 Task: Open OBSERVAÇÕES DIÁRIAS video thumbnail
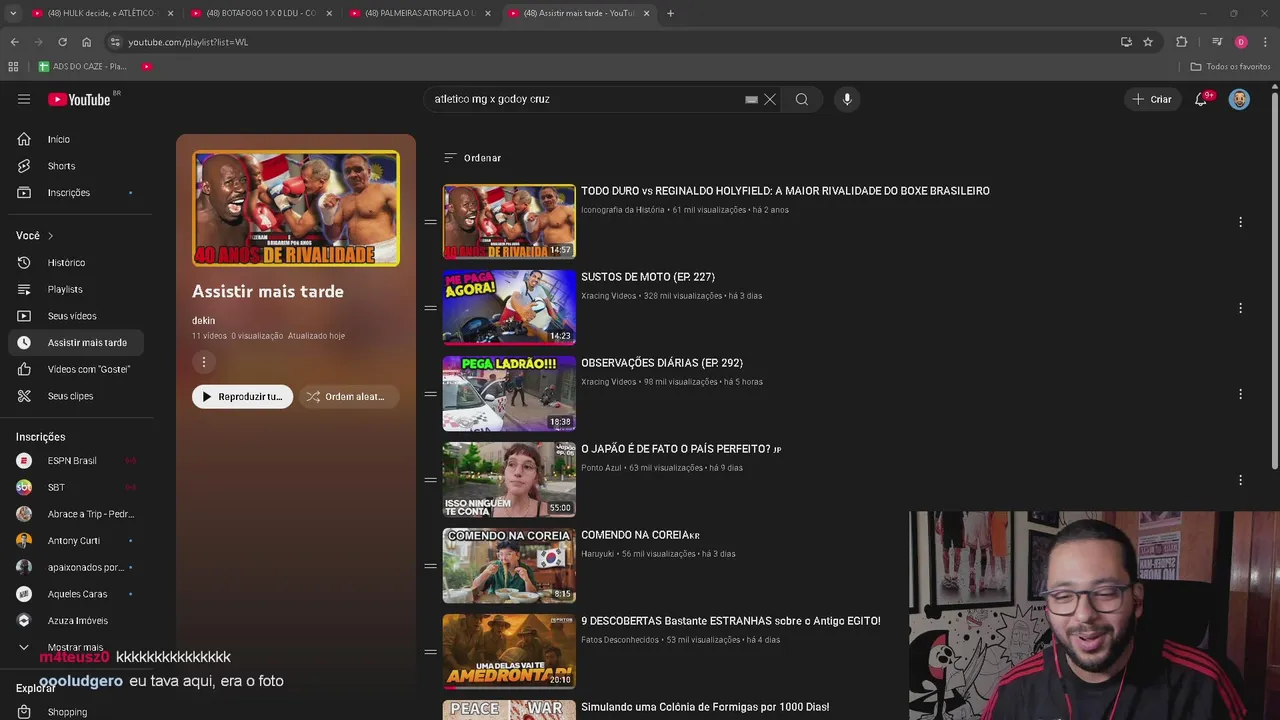point(509,393)
